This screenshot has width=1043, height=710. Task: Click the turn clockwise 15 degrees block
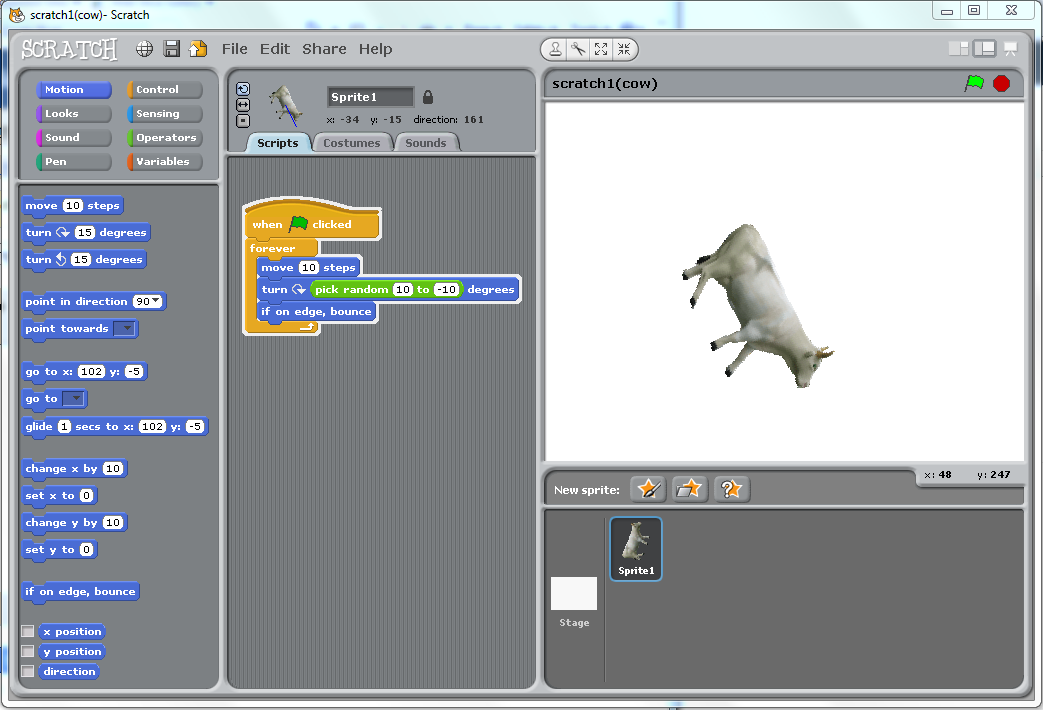pyautogui.click(x=86, y=232)
